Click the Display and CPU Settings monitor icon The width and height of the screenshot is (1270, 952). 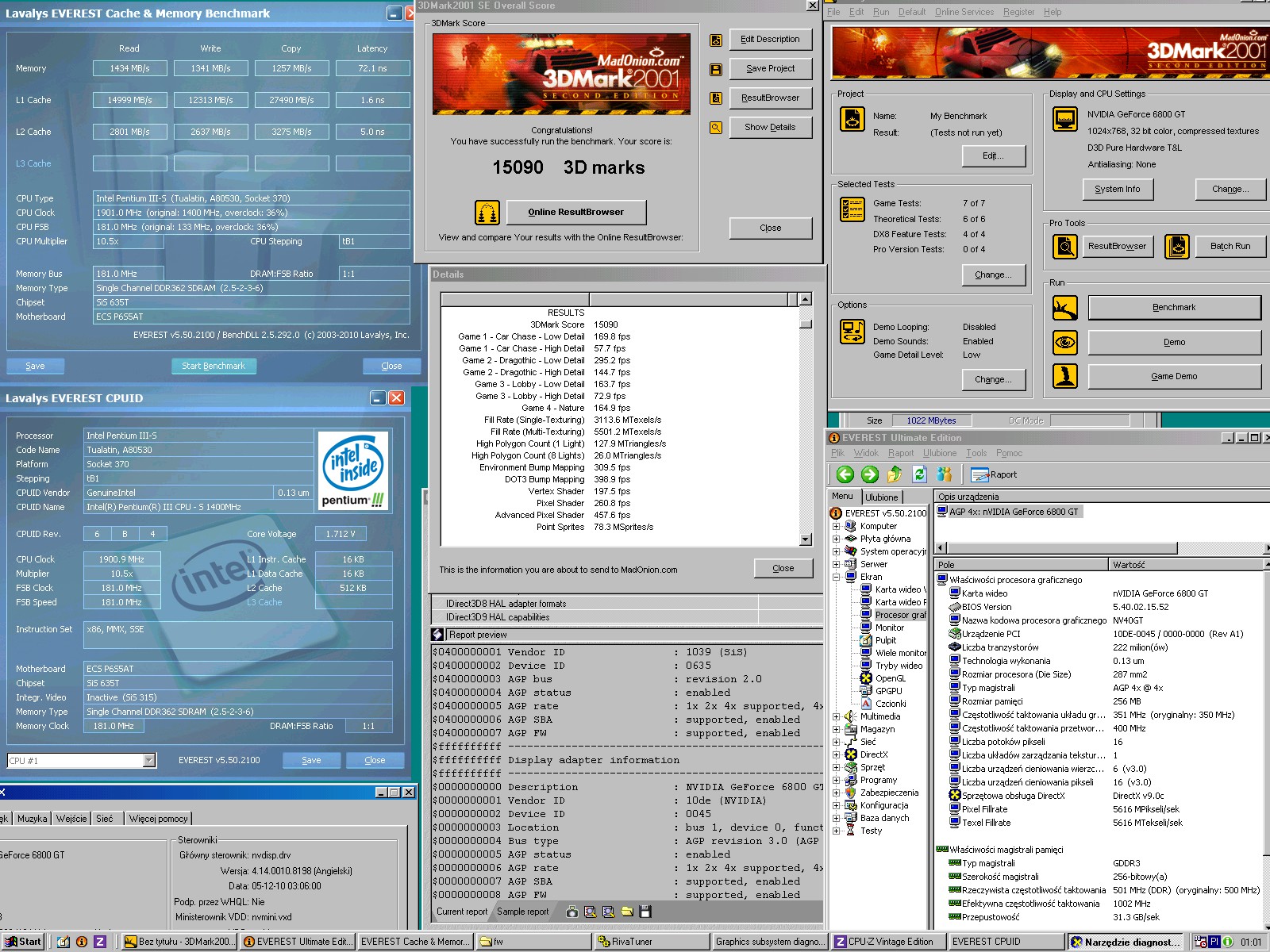tap(1064, 119)
